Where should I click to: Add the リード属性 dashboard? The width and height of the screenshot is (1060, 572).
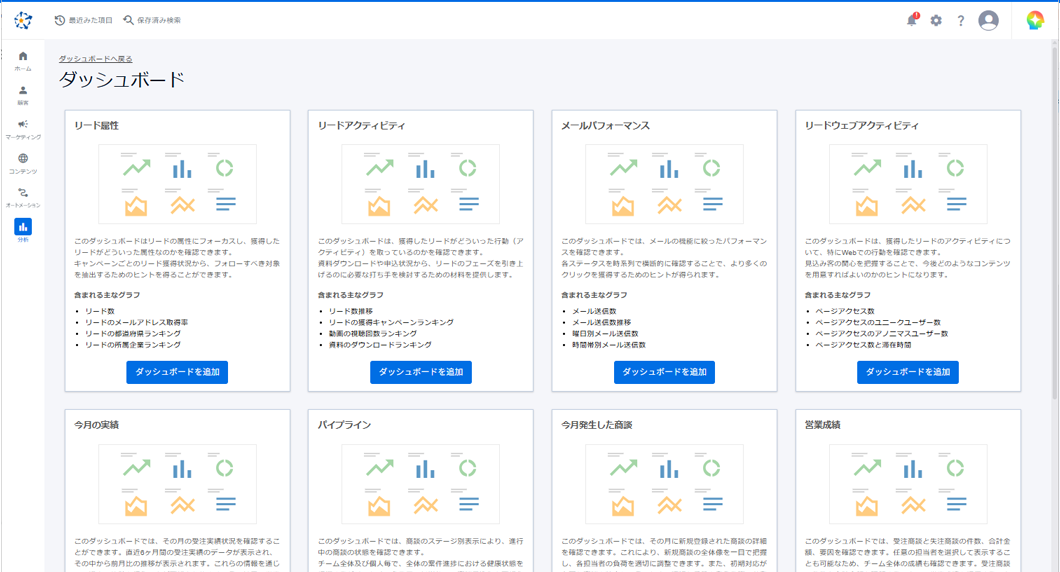pos(177,372)
